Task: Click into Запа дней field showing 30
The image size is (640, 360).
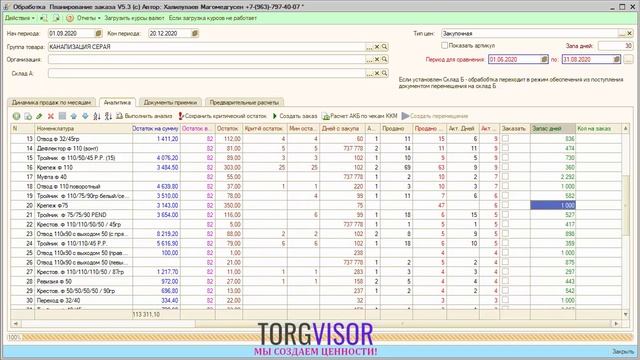Action: coord(616,46)
